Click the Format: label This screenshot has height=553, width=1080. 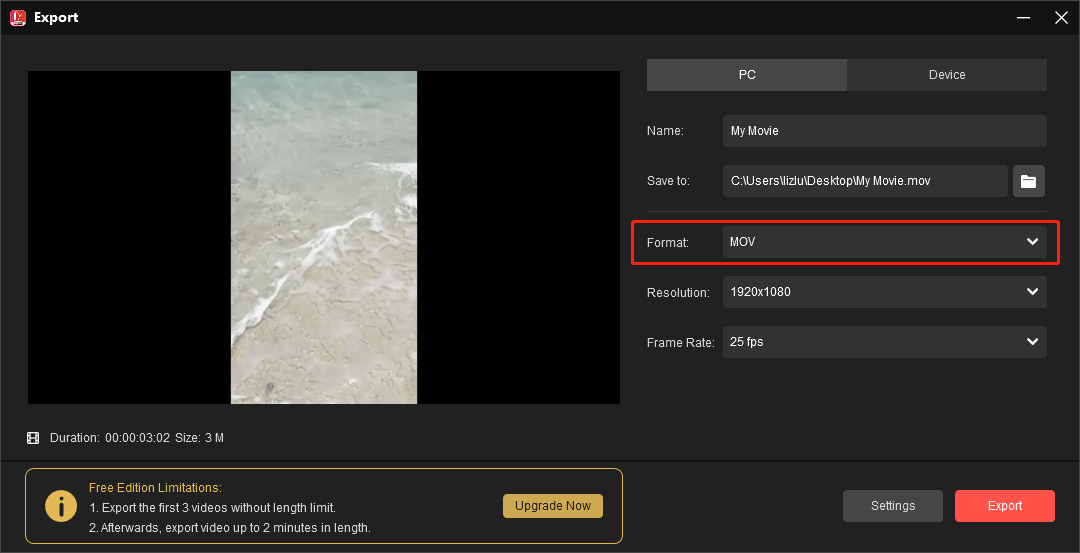(x=667, y=242)
